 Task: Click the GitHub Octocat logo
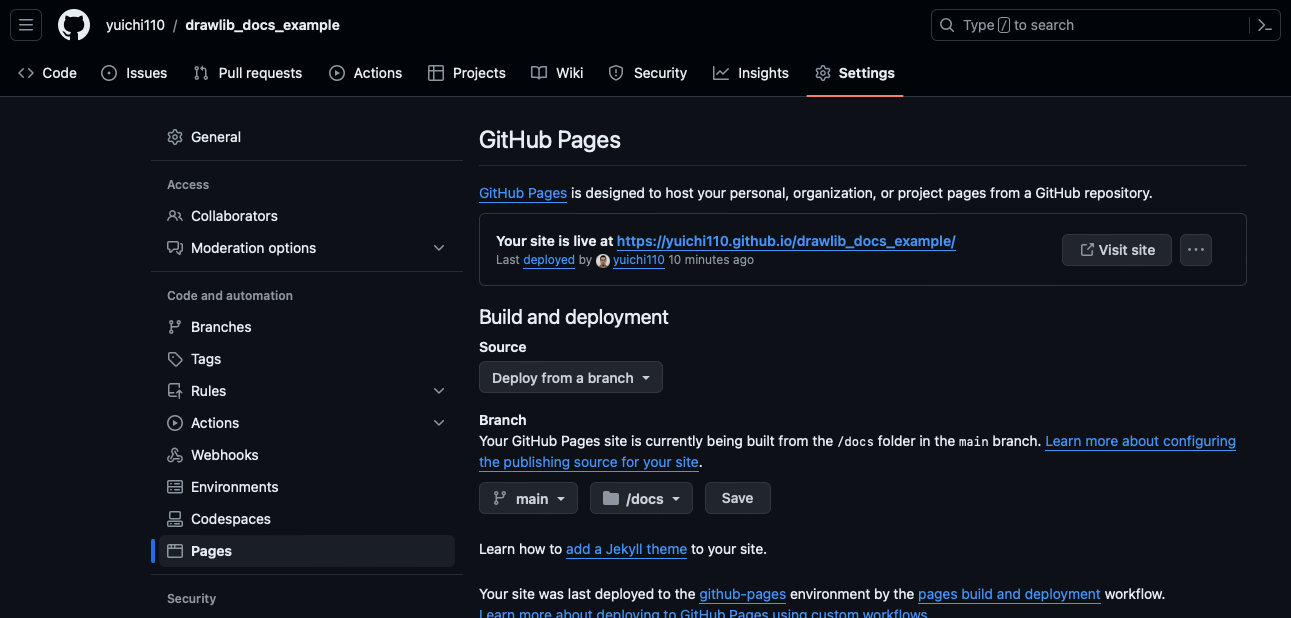click(74, 25)
